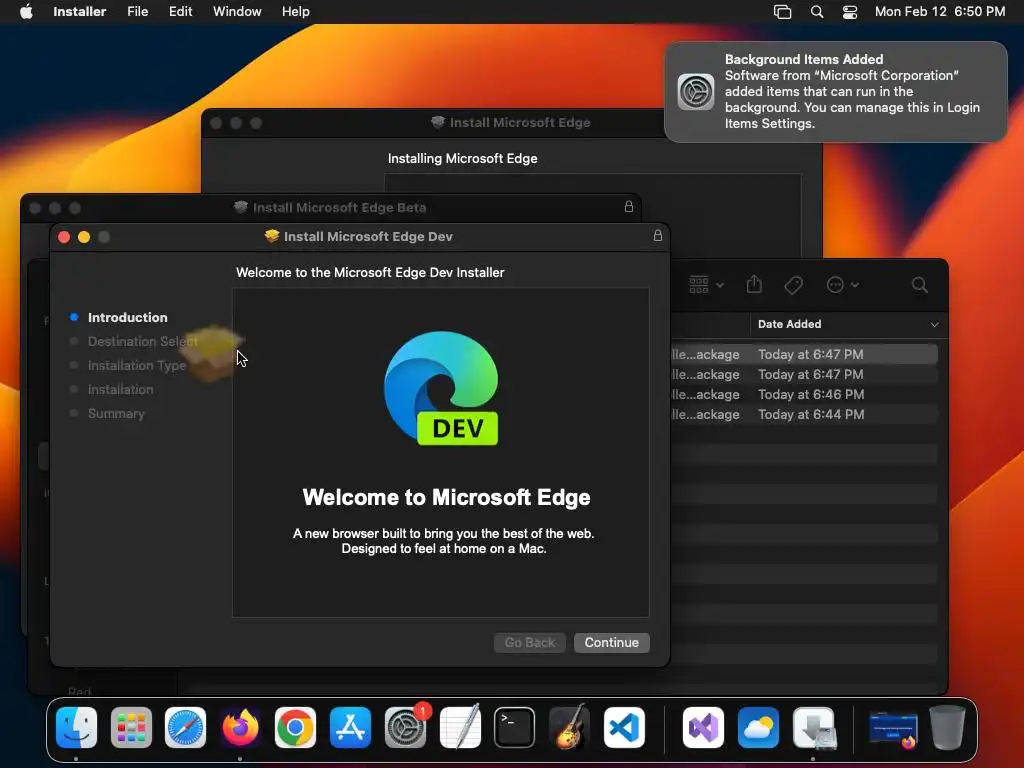
Task: Open the Edit menu
Action: 180,12
